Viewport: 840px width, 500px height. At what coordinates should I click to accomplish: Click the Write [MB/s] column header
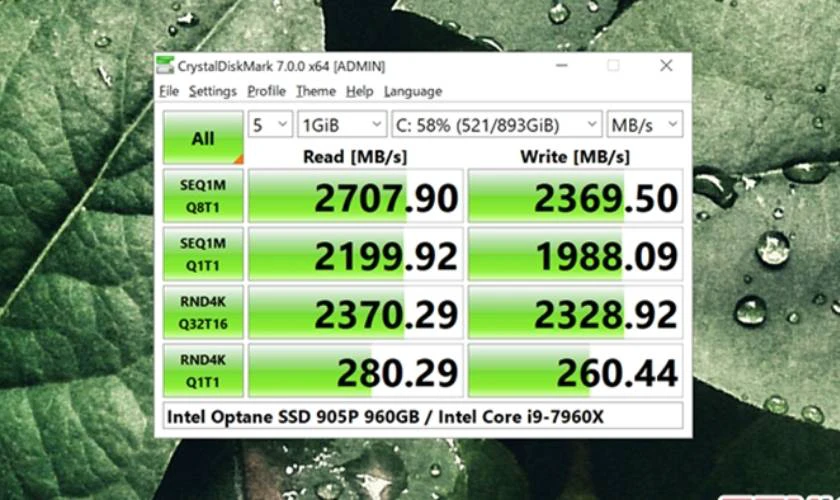coord(575,156)
